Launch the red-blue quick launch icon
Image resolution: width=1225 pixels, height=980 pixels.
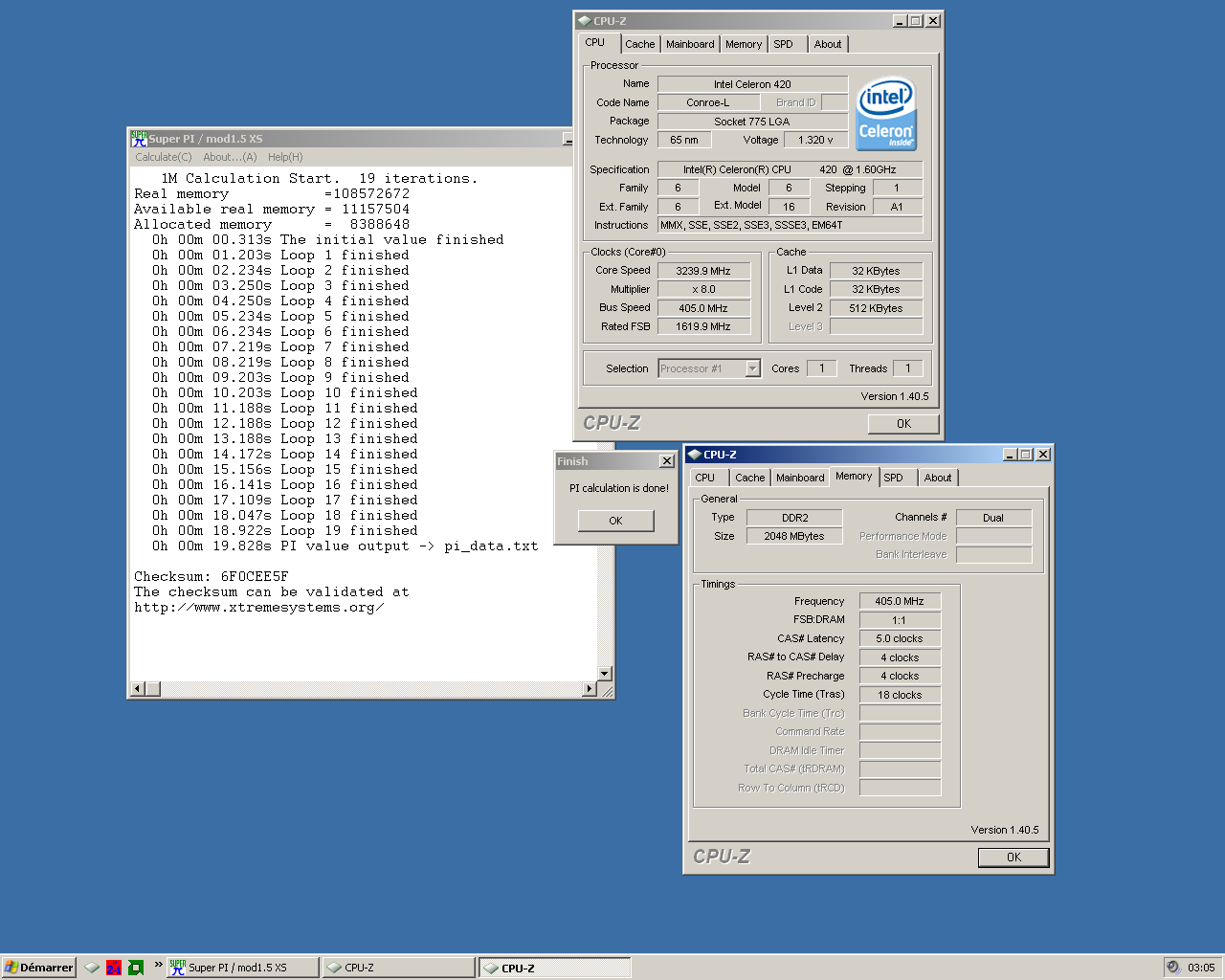[114, 968]
